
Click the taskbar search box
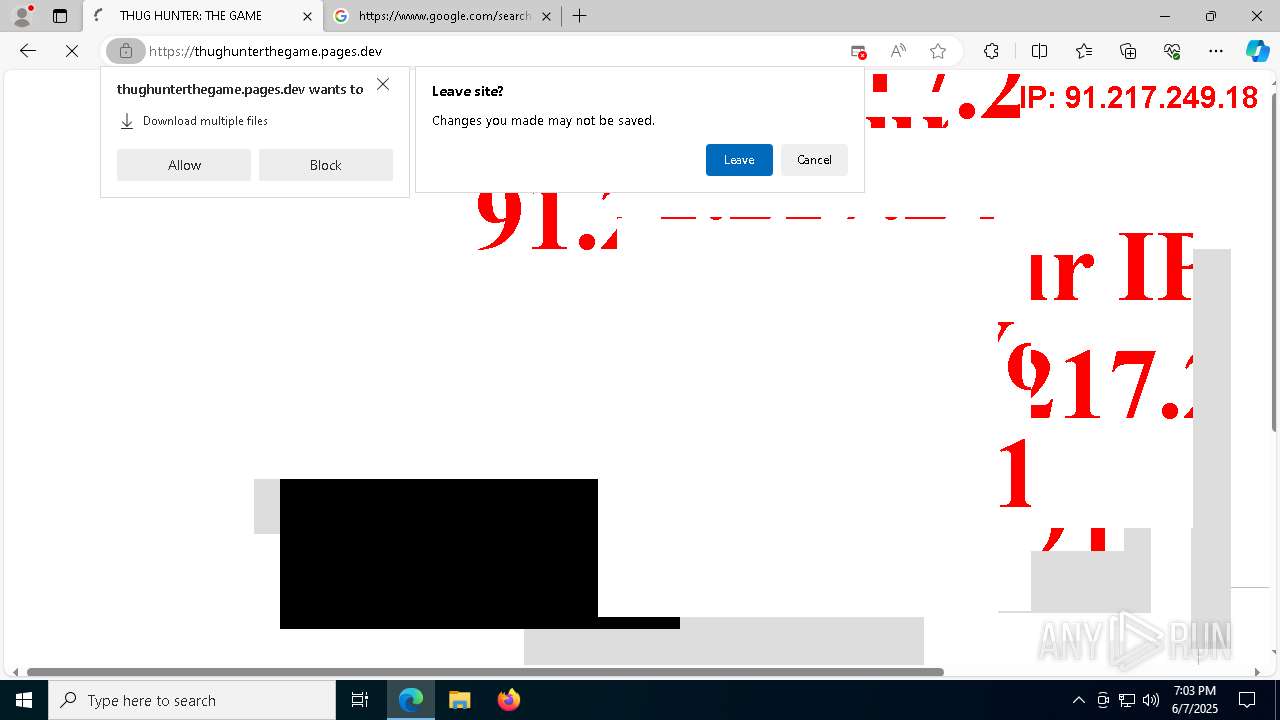[192, 700]
